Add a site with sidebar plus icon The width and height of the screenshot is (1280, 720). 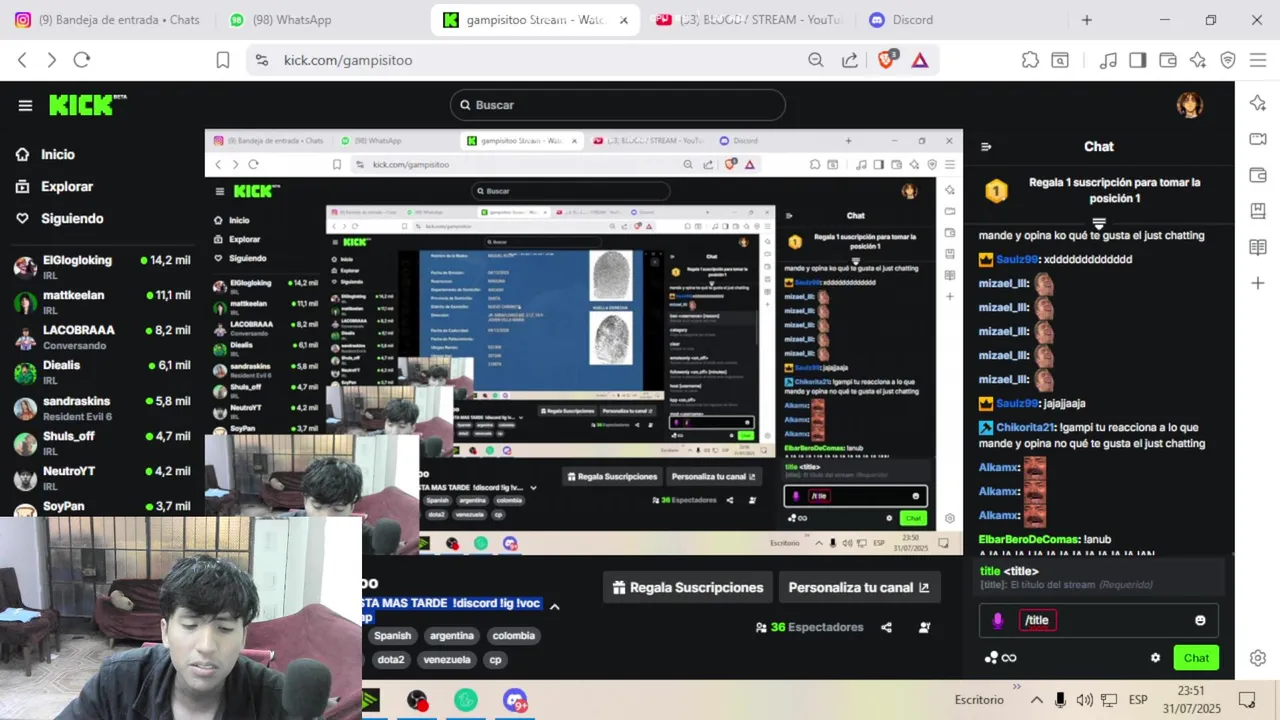pyautogui.click(x=1258, y=283)
